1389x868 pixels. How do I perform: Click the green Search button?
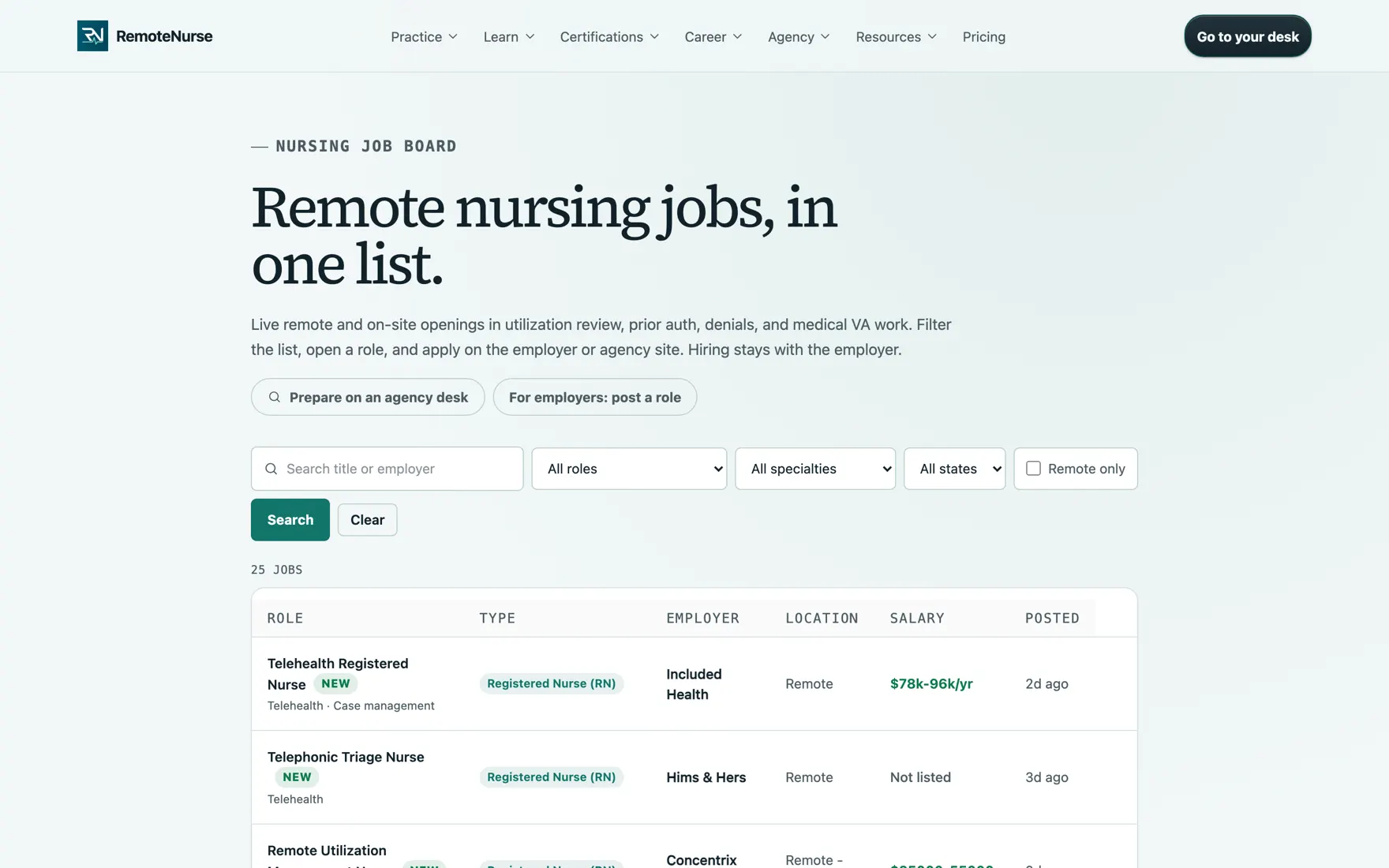click(290, 519)
